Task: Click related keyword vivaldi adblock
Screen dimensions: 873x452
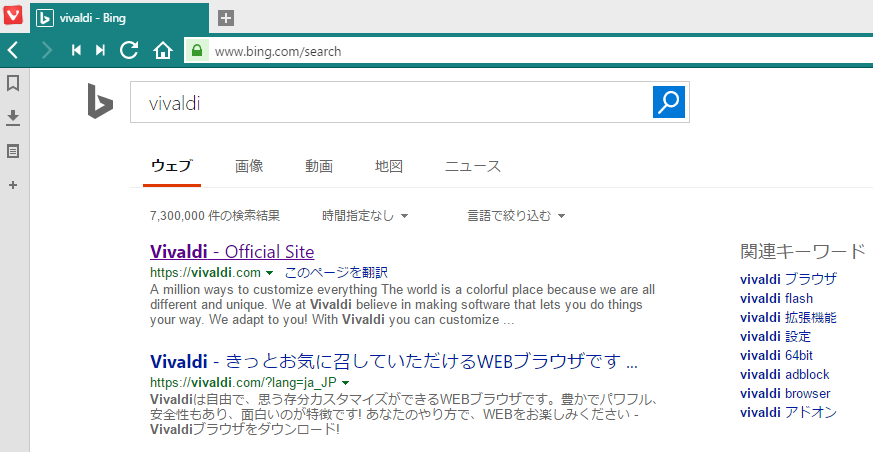Action: [784, 374]
